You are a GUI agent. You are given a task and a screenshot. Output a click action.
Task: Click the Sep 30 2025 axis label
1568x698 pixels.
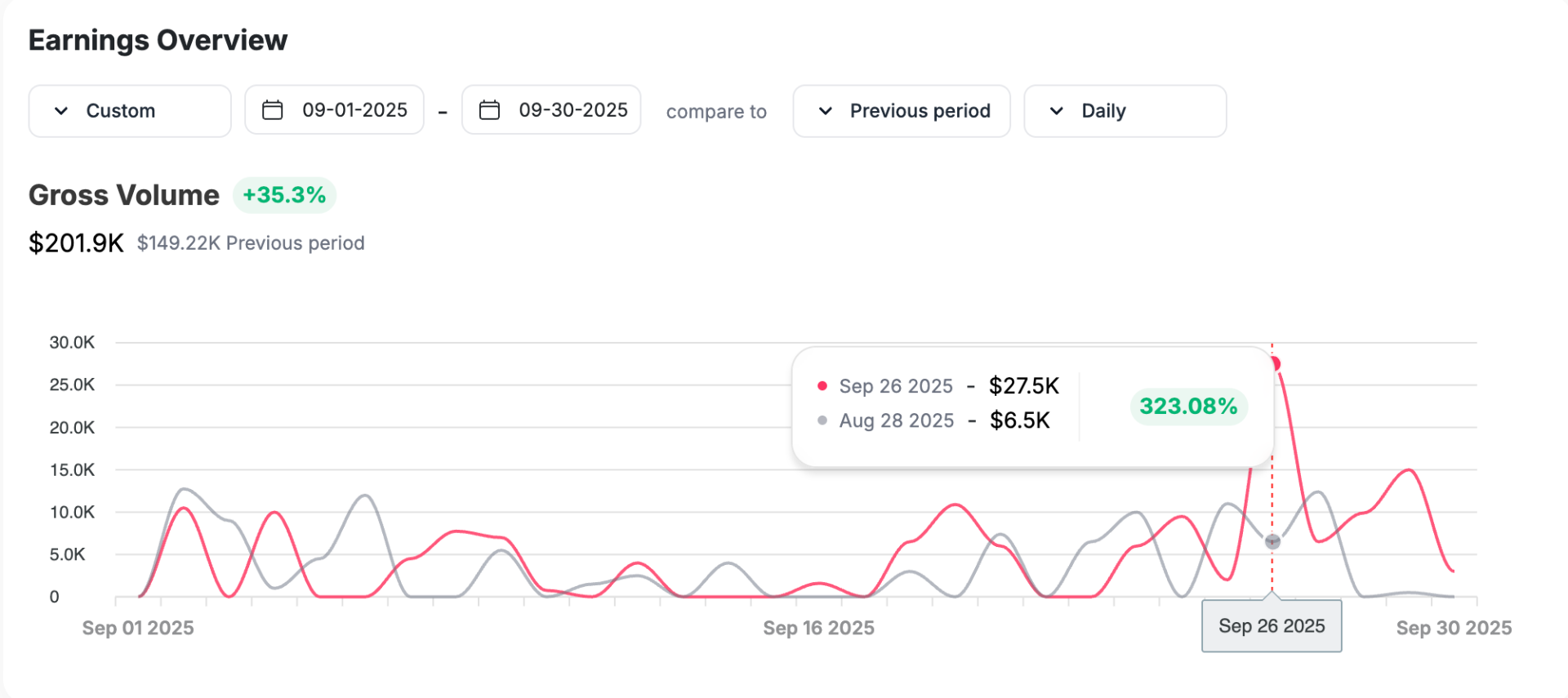coord(1454,628)
